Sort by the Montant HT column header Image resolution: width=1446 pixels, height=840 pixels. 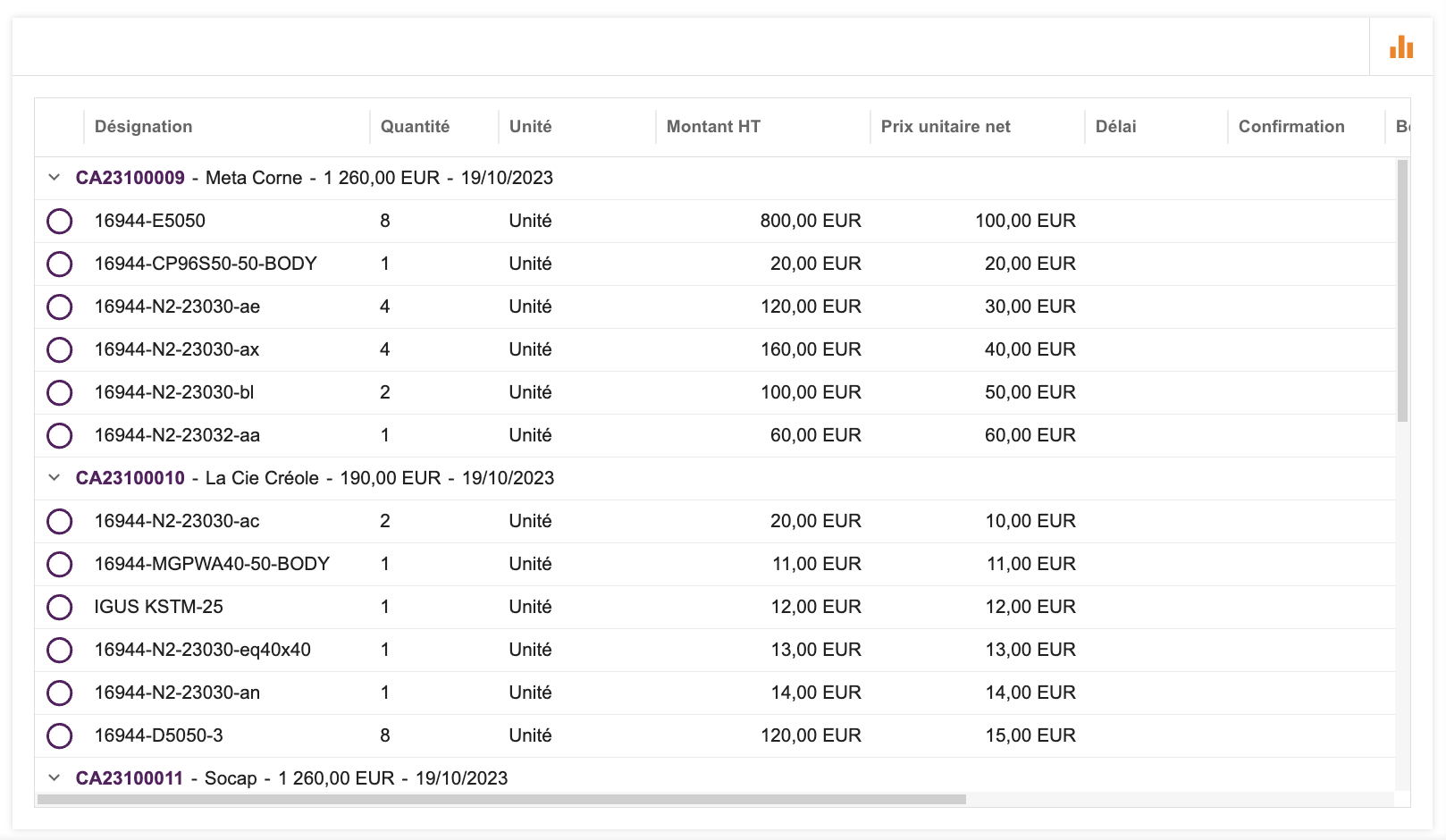[x=713, y=127]
